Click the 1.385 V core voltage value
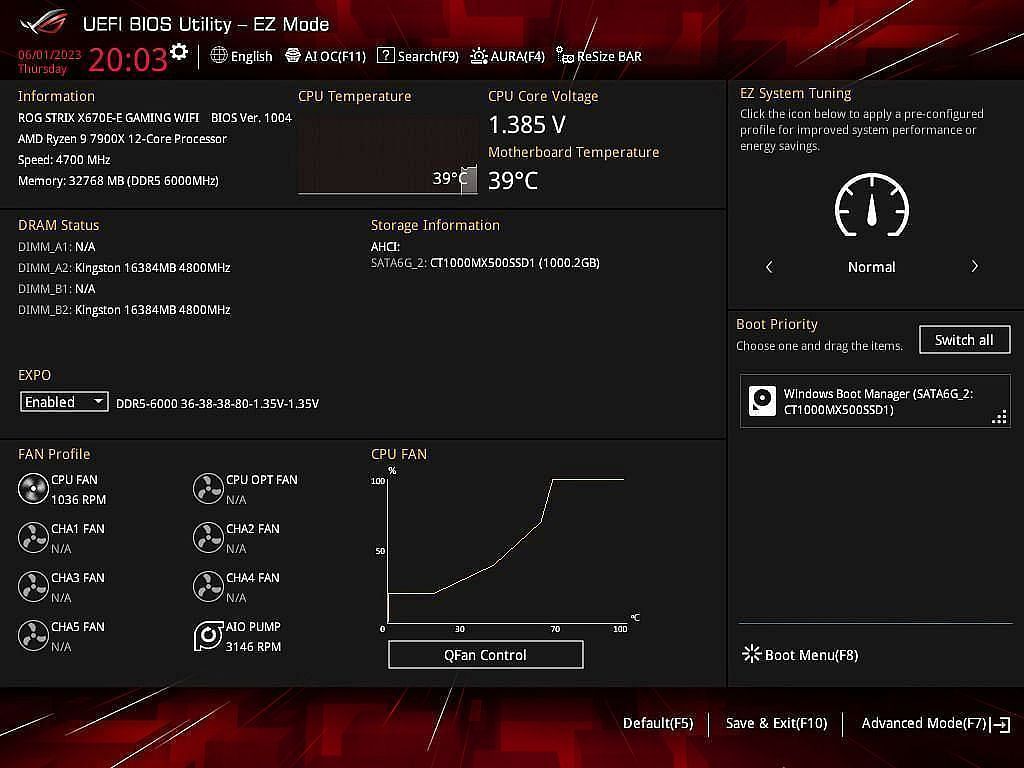The height and width of the screenshot is (768, 1024). [527, 124]
